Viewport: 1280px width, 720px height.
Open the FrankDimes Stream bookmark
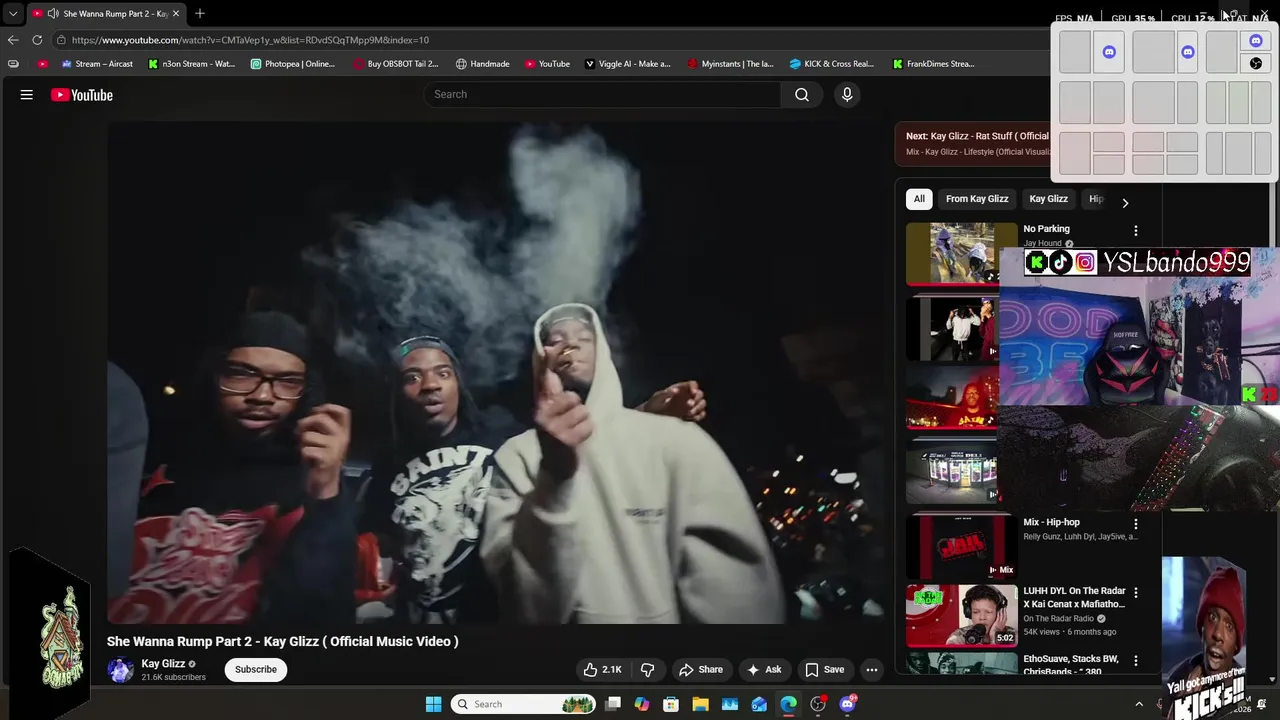point(933,64)
